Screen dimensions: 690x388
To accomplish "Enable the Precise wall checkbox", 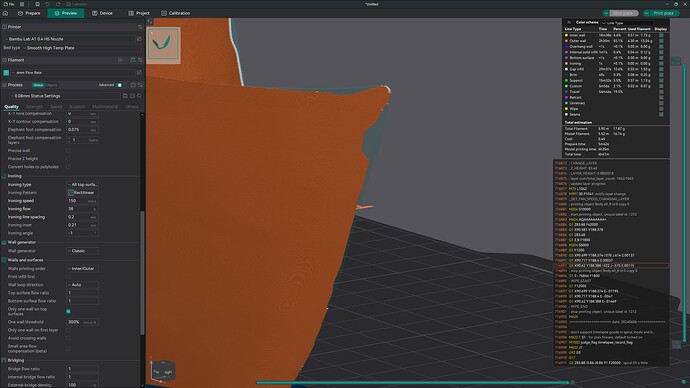I will [x=68, y=150].
